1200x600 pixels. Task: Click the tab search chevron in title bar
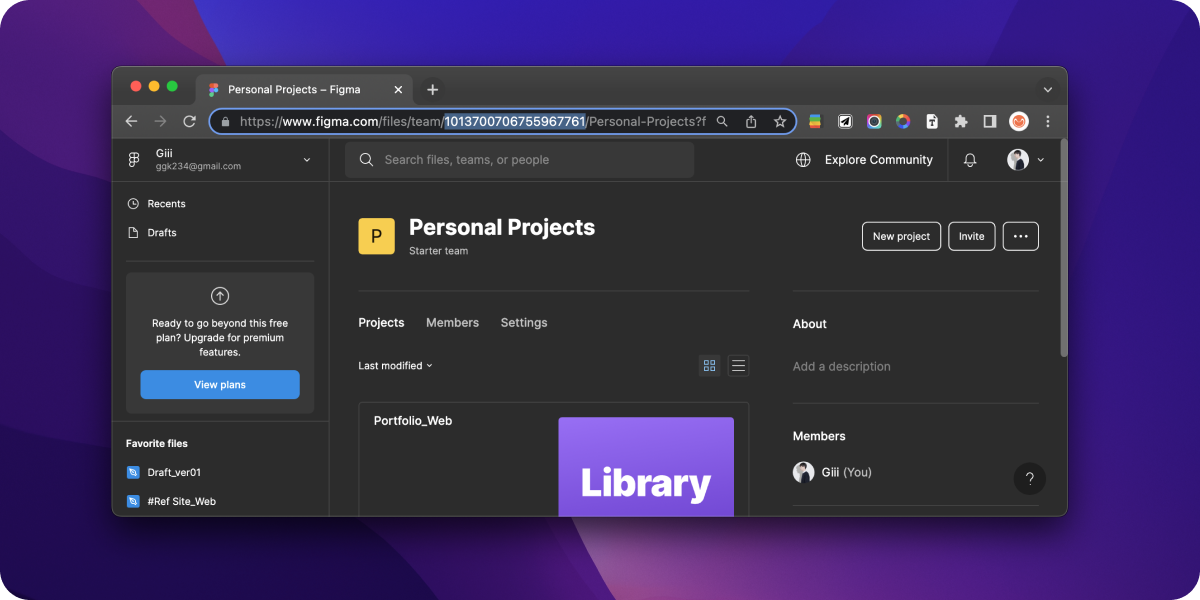[1048, 89]
